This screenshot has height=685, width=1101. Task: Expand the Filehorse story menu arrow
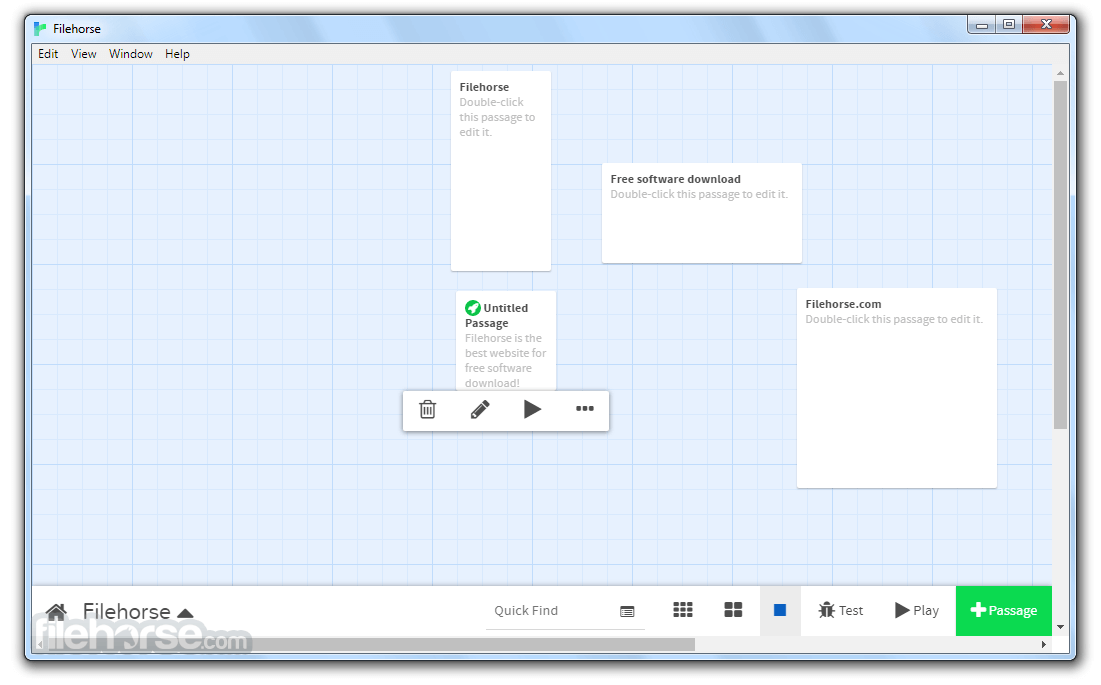tap(185, 613)
